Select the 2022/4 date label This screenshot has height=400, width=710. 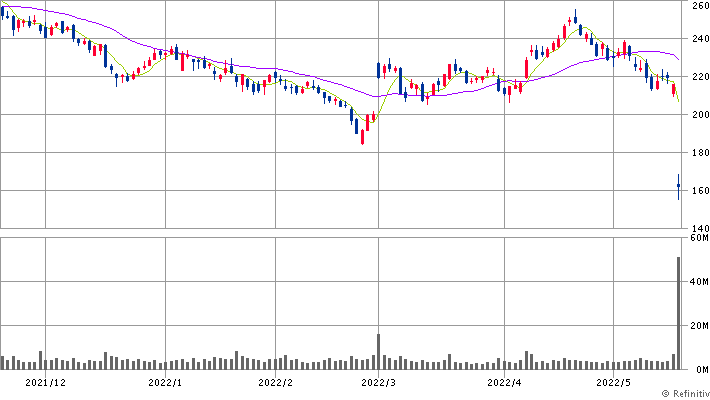point(505,382)
